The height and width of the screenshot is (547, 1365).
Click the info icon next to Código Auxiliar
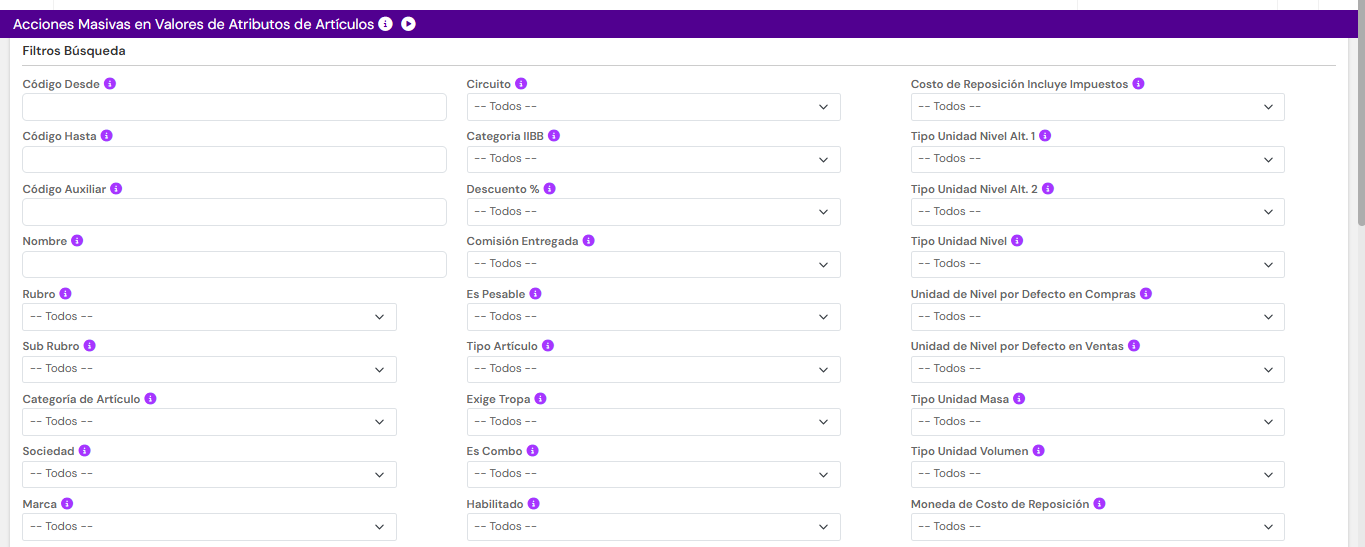tap(116, 189)
